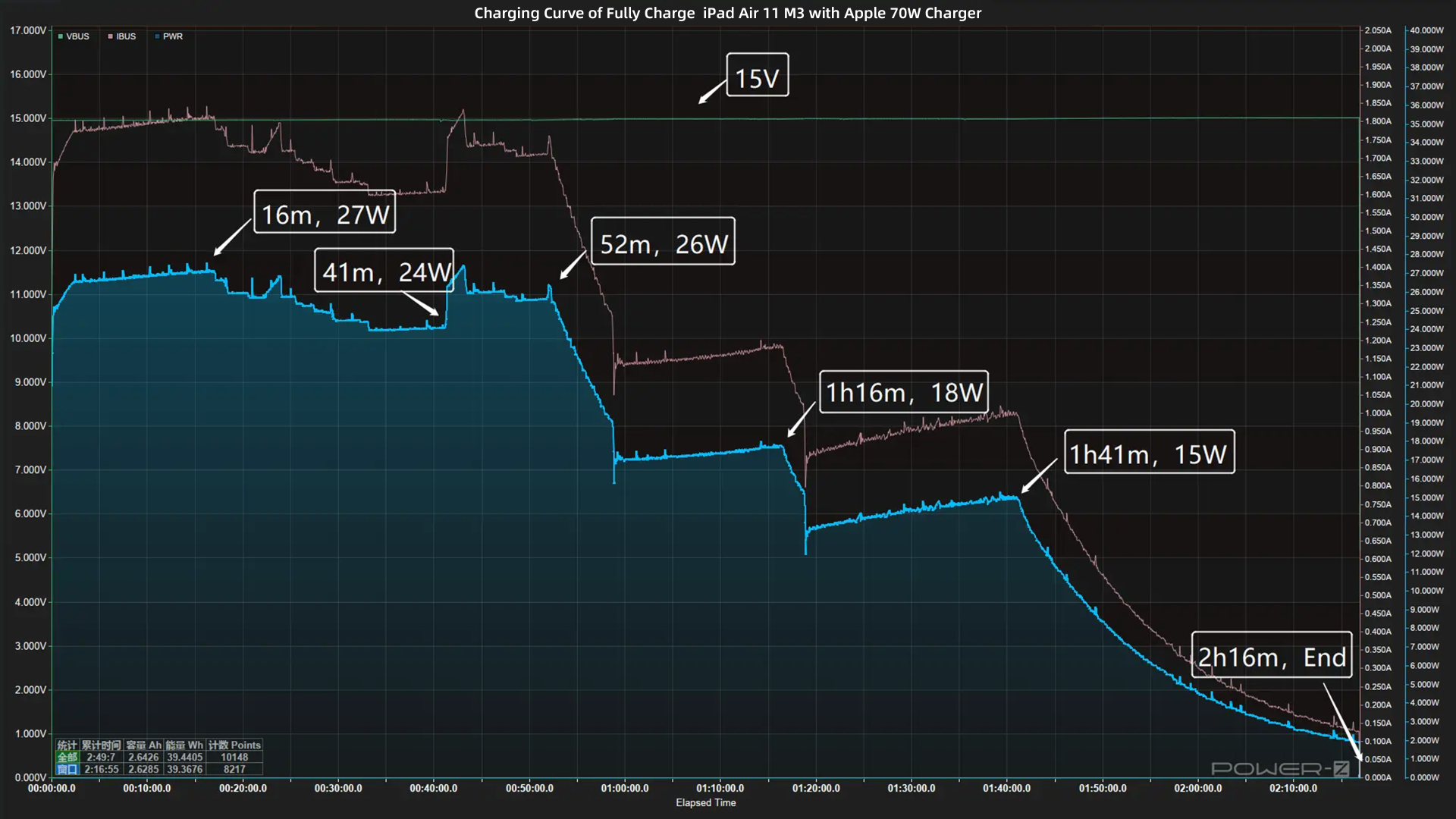This screenshot has height=819, width=1456.
Task: Click the pink IBUS legend color square
Action: (x=111, y=36)
